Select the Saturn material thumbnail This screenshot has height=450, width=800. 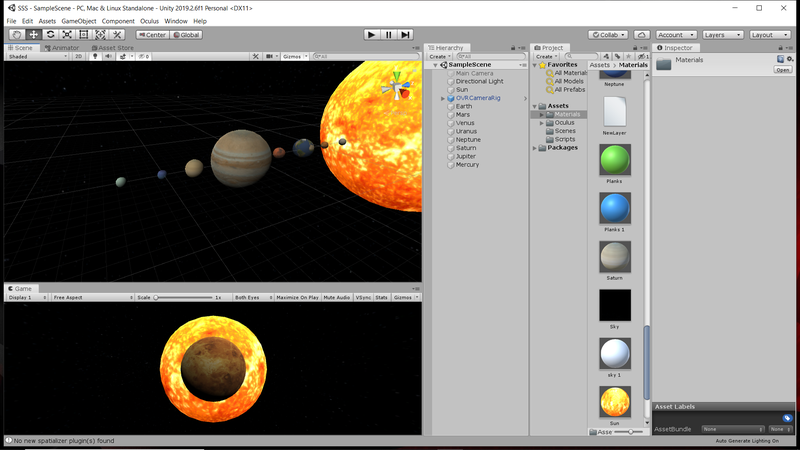(614, 258)
